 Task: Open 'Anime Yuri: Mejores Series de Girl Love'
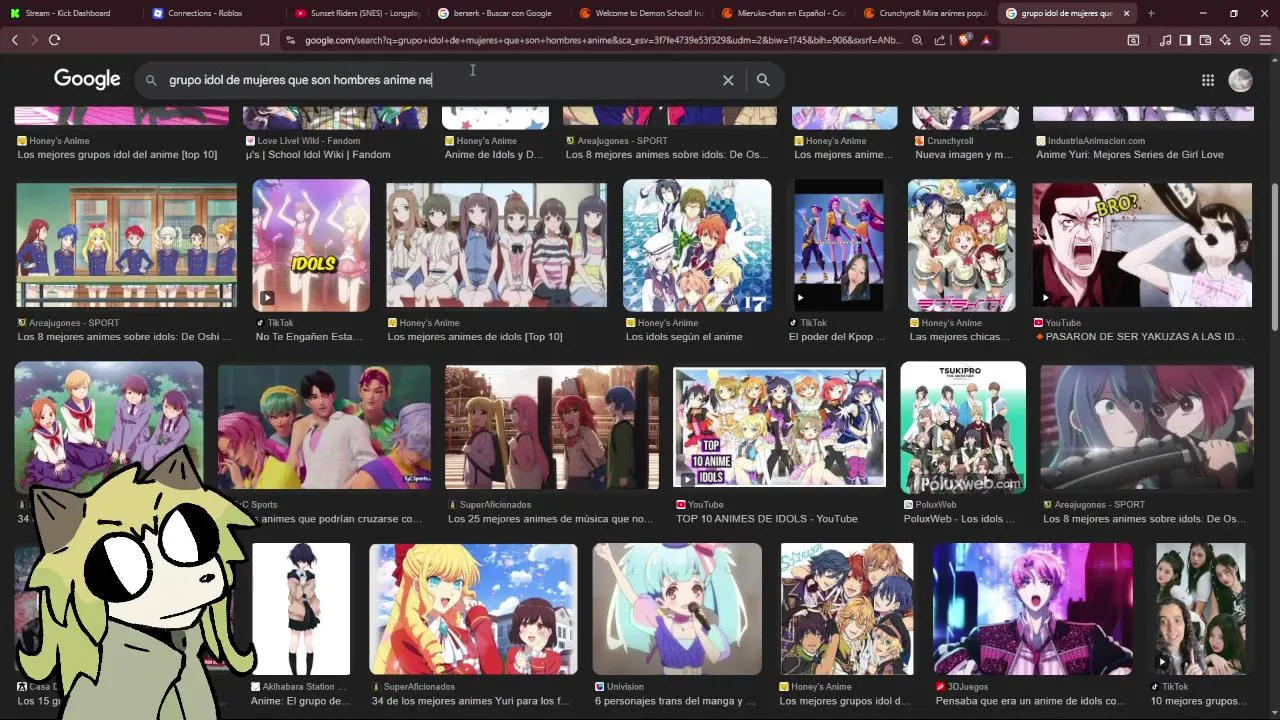(x=1130, y=155)
